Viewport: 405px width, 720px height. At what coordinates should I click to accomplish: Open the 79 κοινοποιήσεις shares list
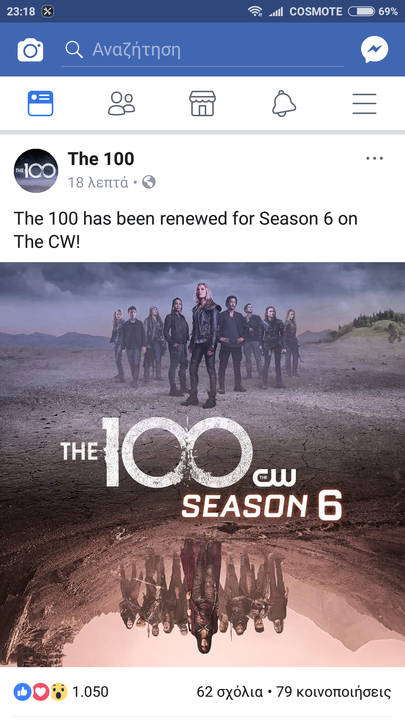click(x=333, y=692)
